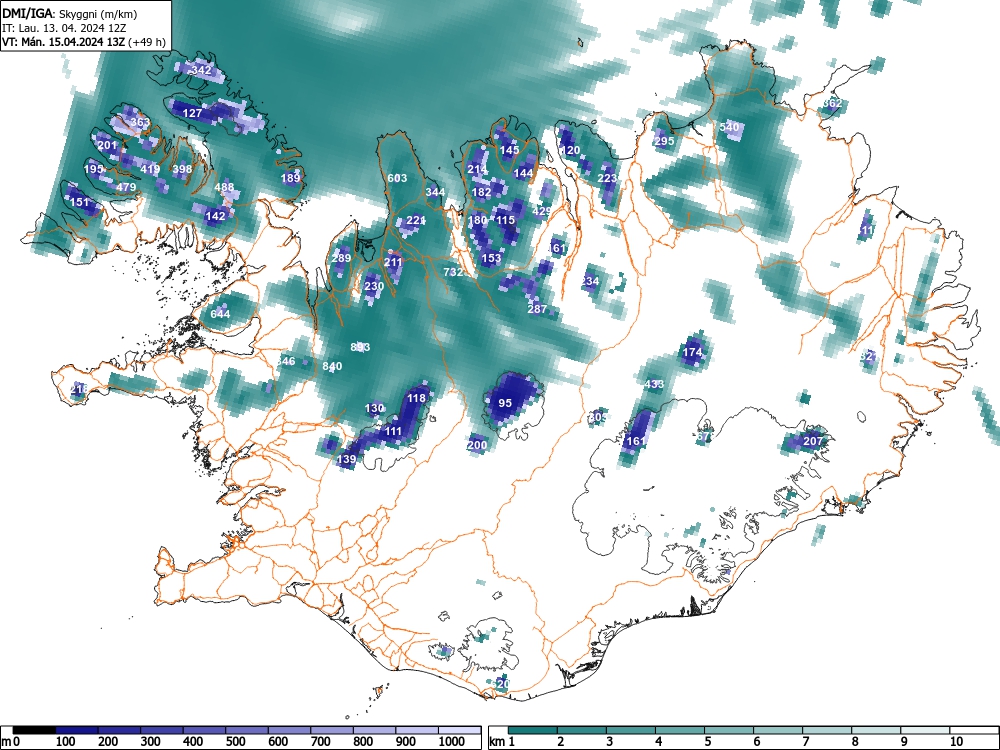Click visibility value 223 on the map
The width and height of the screenshot is (1000, 750).
coord(607,179)
